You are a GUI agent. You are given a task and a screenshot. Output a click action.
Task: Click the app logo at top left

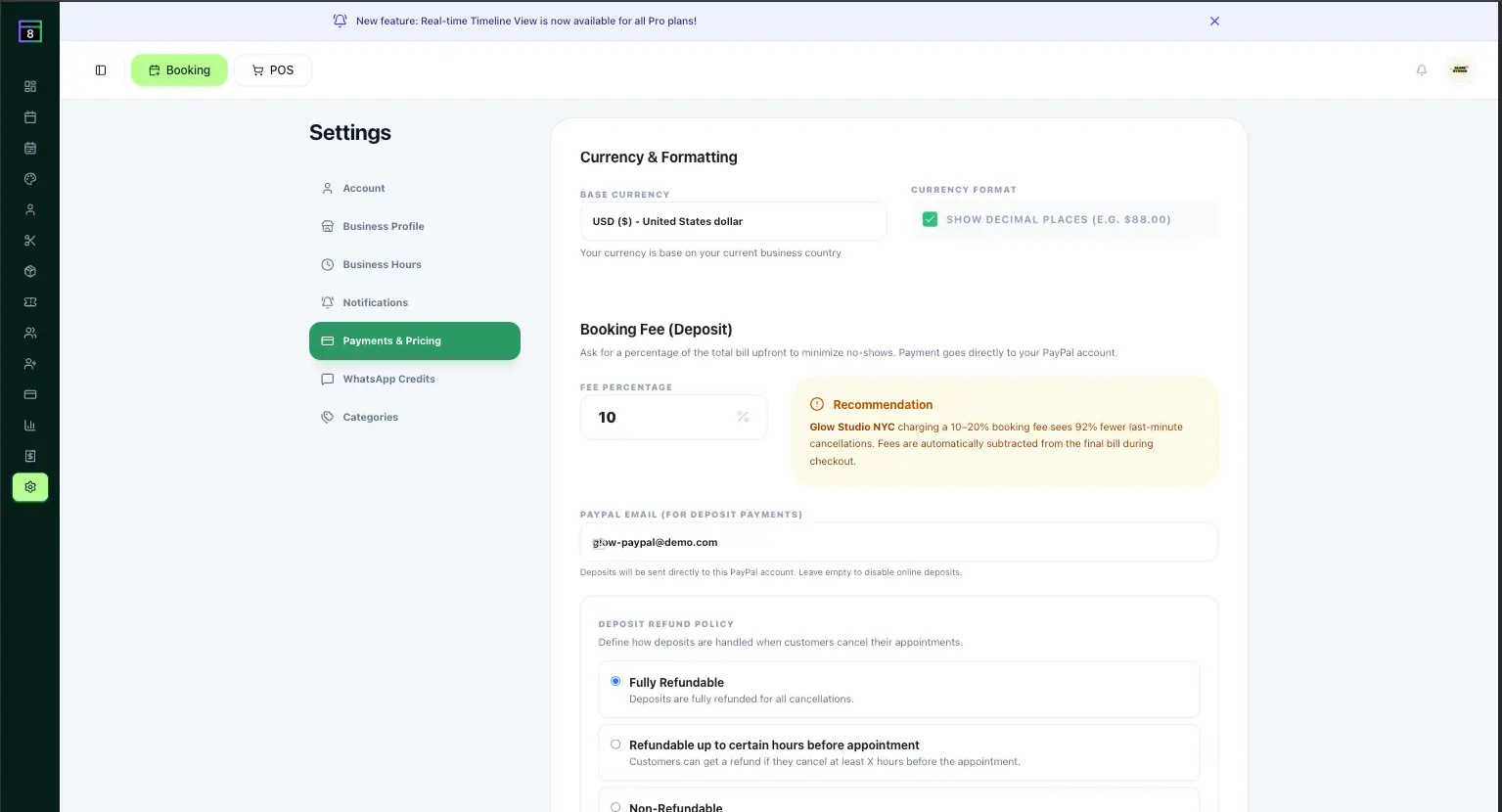(x=30, y=32)
